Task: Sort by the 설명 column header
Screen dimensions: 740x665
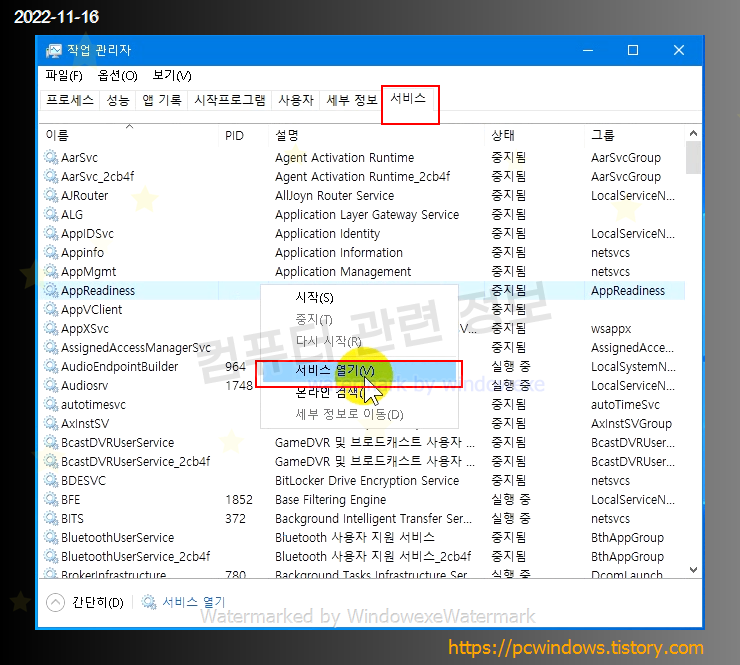Action: (x=376, y=135)
